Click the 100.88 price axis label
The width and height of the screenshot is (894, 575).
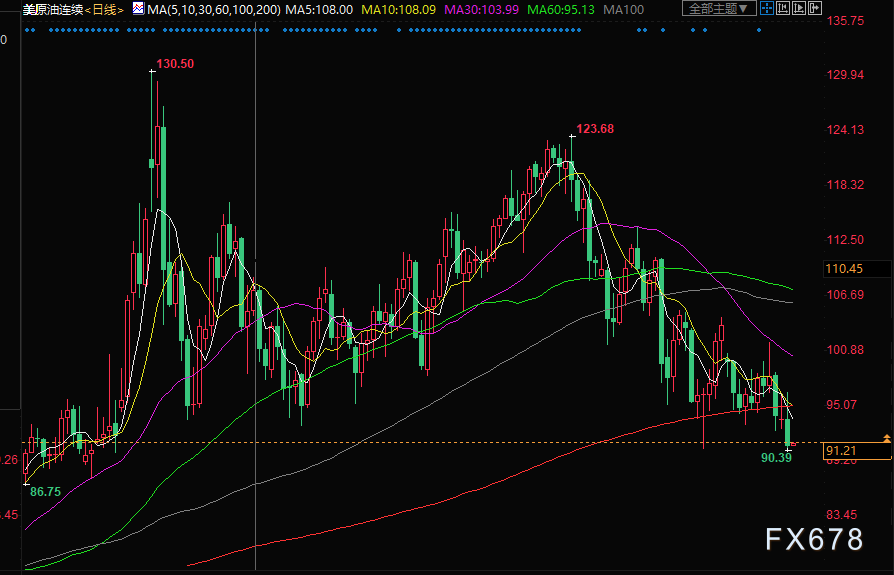pos(846,350)
